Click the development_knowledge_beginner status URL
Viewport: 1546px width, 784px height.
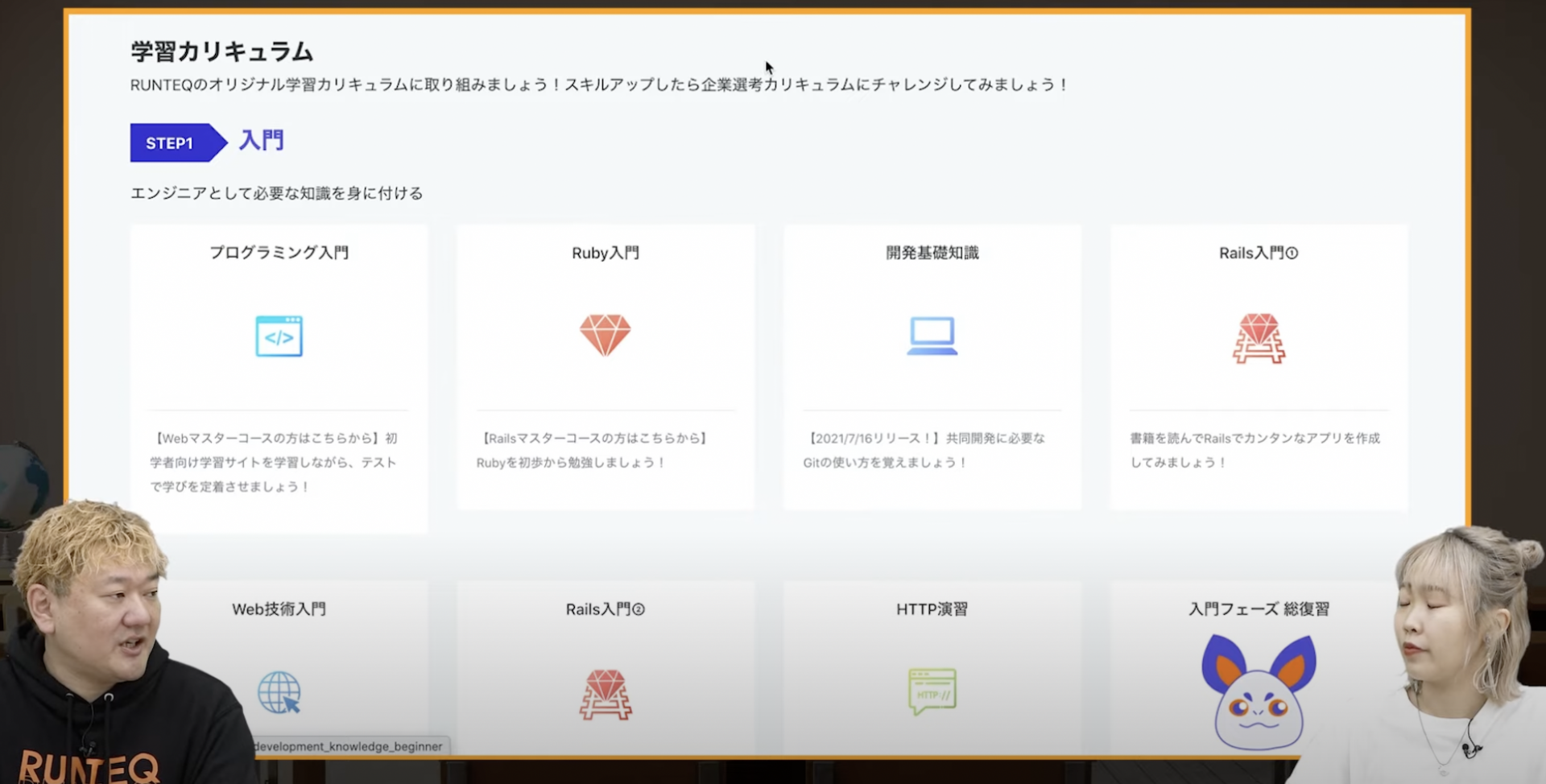tap(349, 746)
